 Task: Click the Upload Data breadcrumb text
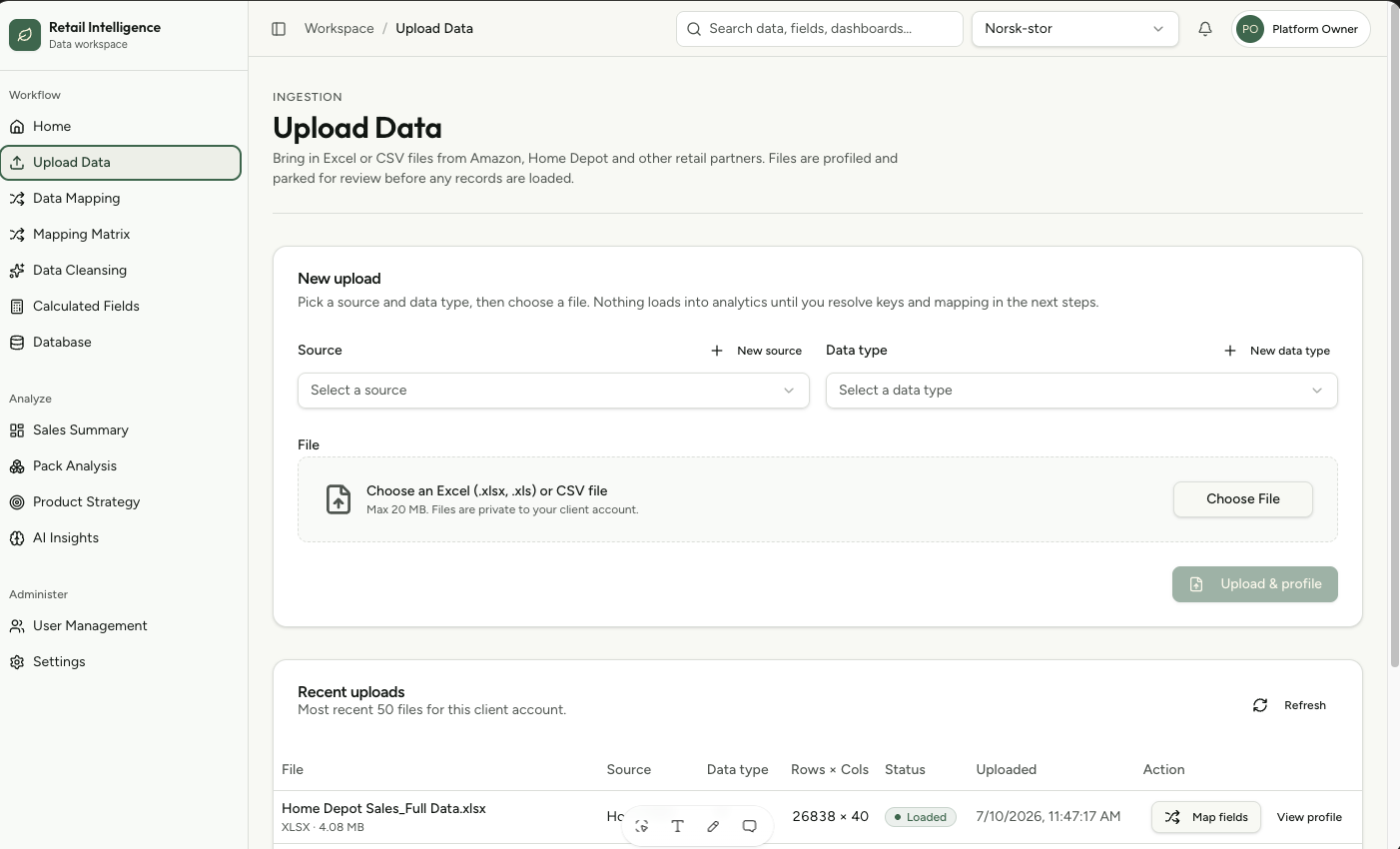[x=434, y=29]
